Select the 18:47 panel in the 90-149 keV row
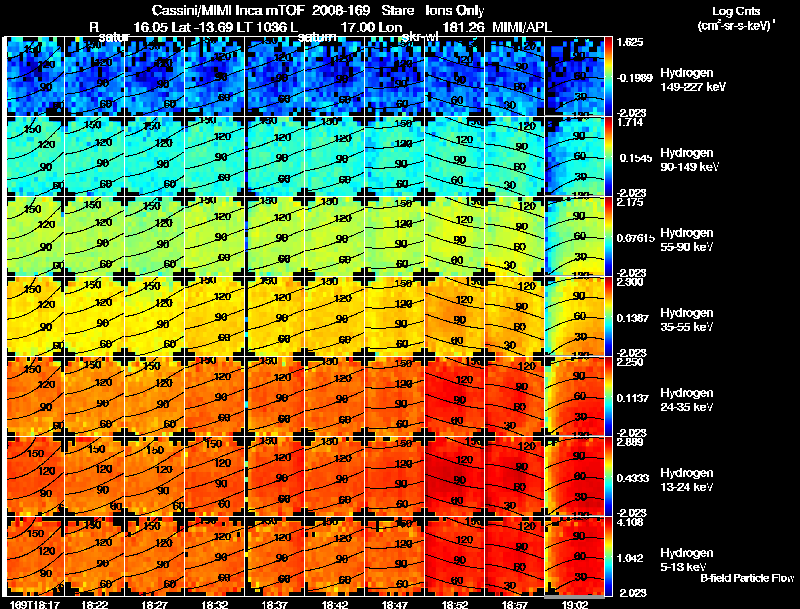Viewport: 800px width, 609px height. (394, 156)
